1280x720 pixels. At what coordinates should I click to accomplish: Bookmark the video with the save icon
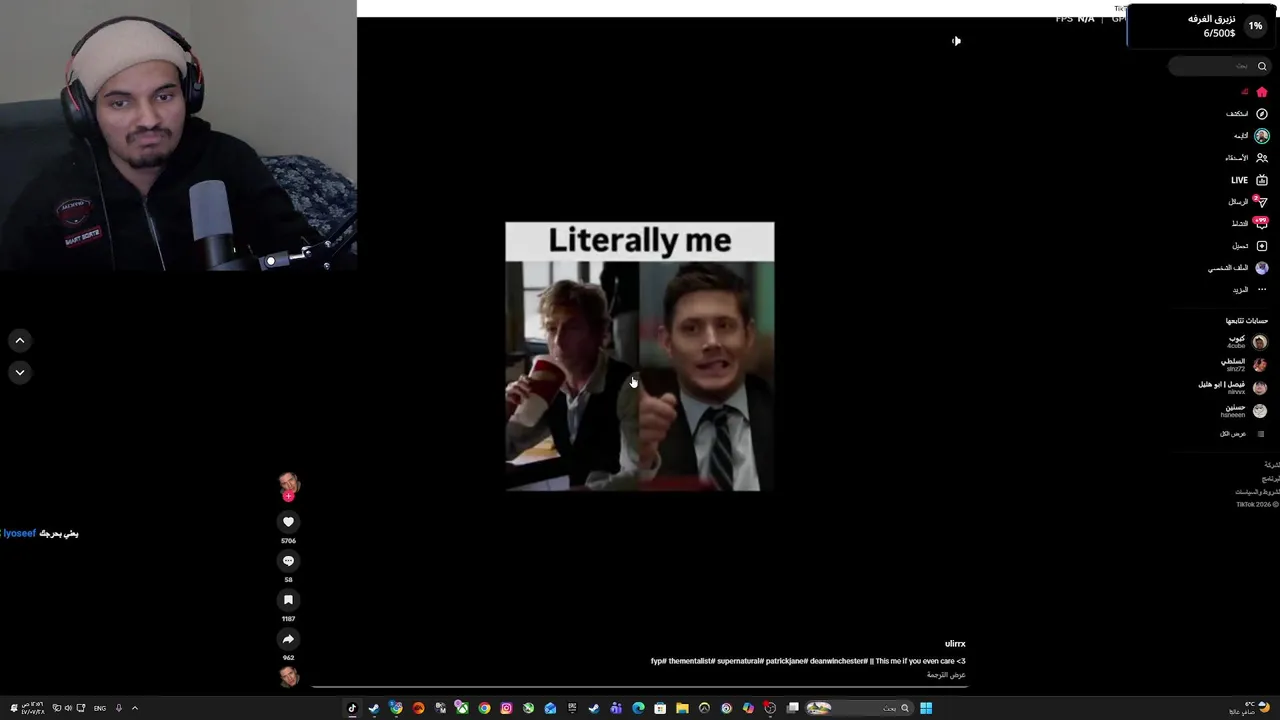tap(288, 600)
